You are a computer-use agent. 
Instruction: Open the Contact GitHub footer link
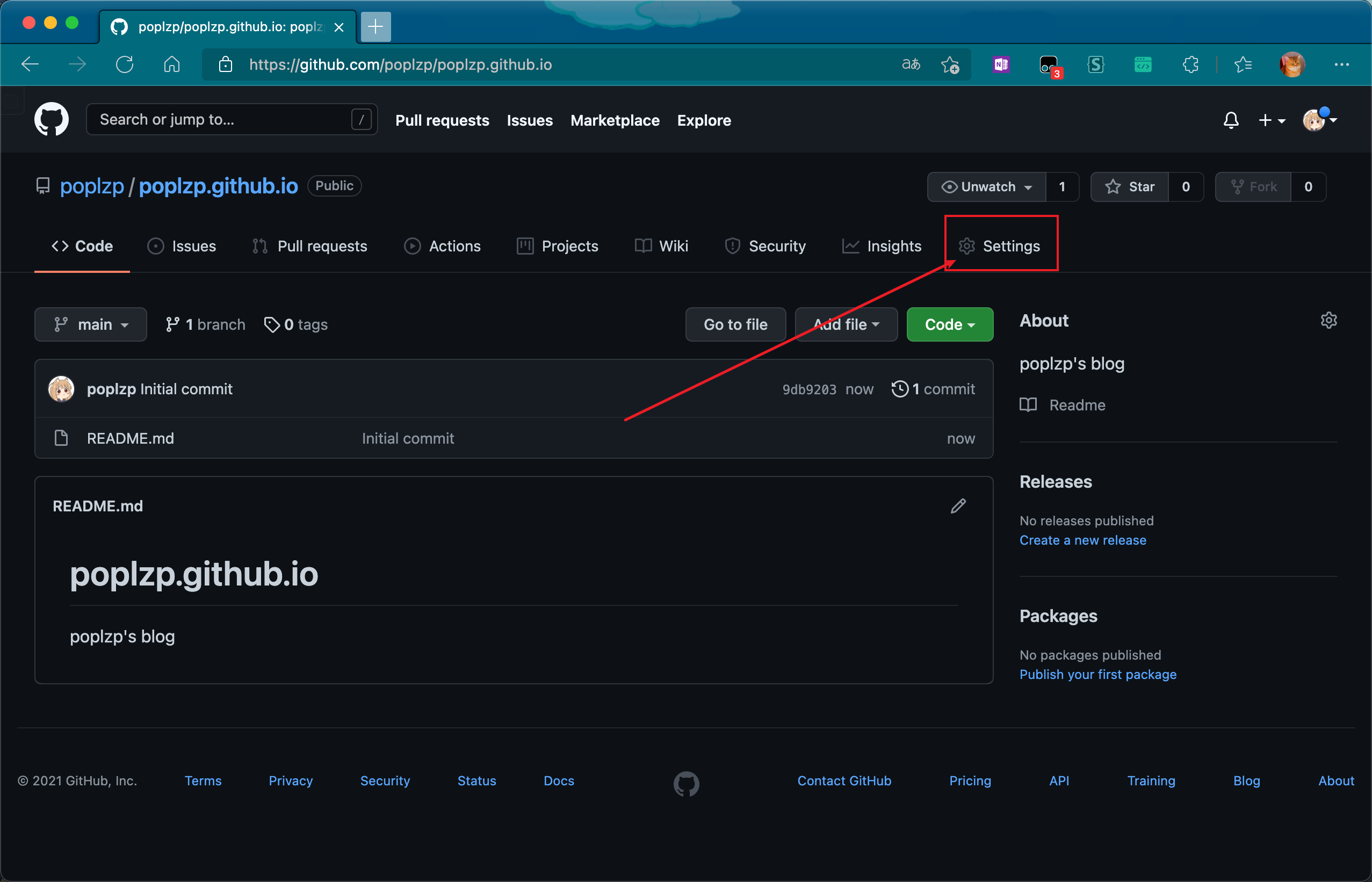pyautogui.click(x=844, y=780)
